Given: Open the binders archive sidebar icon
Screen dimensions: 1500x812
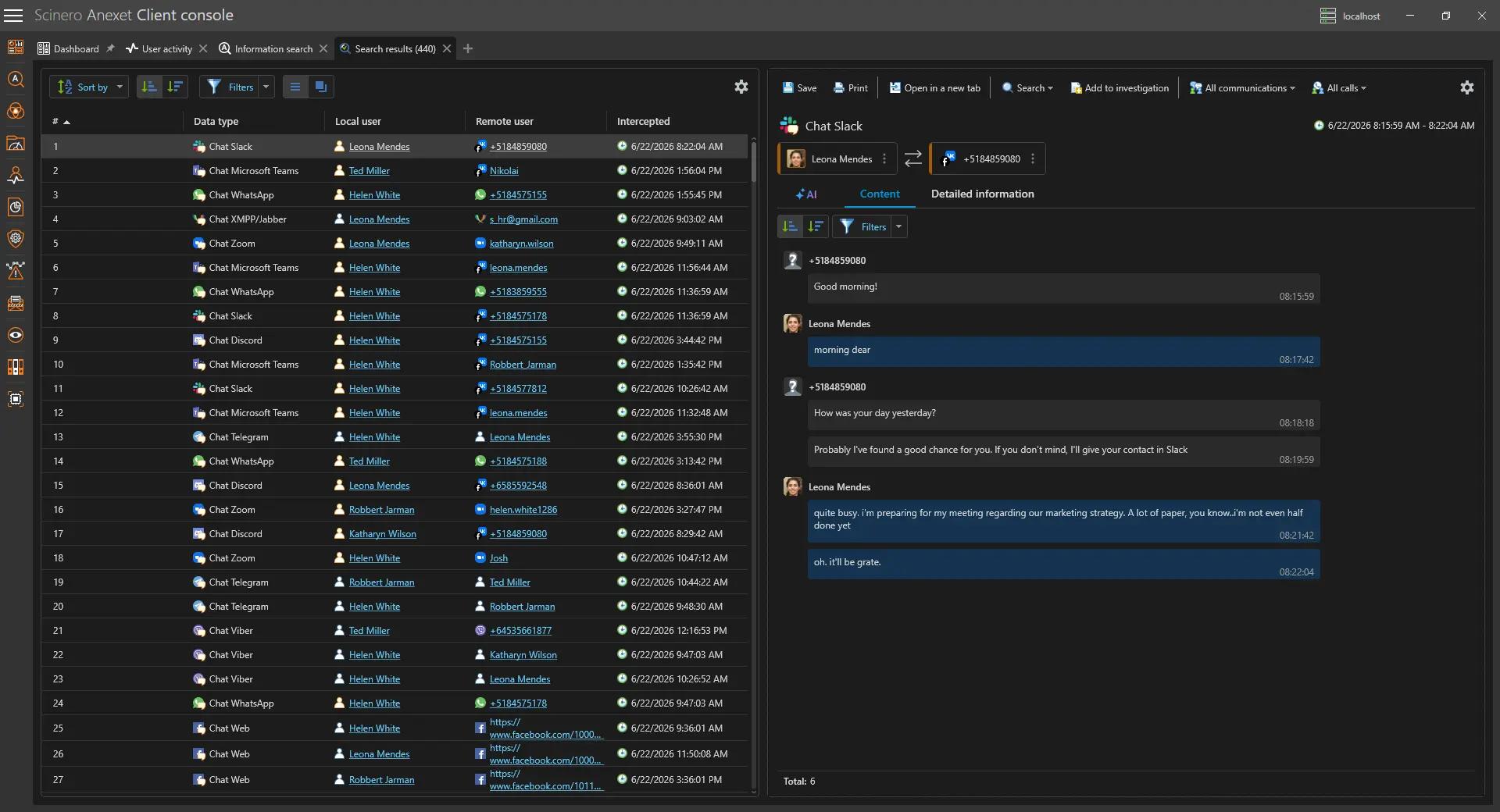Looking at the screenshot, I should tap(16, 367).
